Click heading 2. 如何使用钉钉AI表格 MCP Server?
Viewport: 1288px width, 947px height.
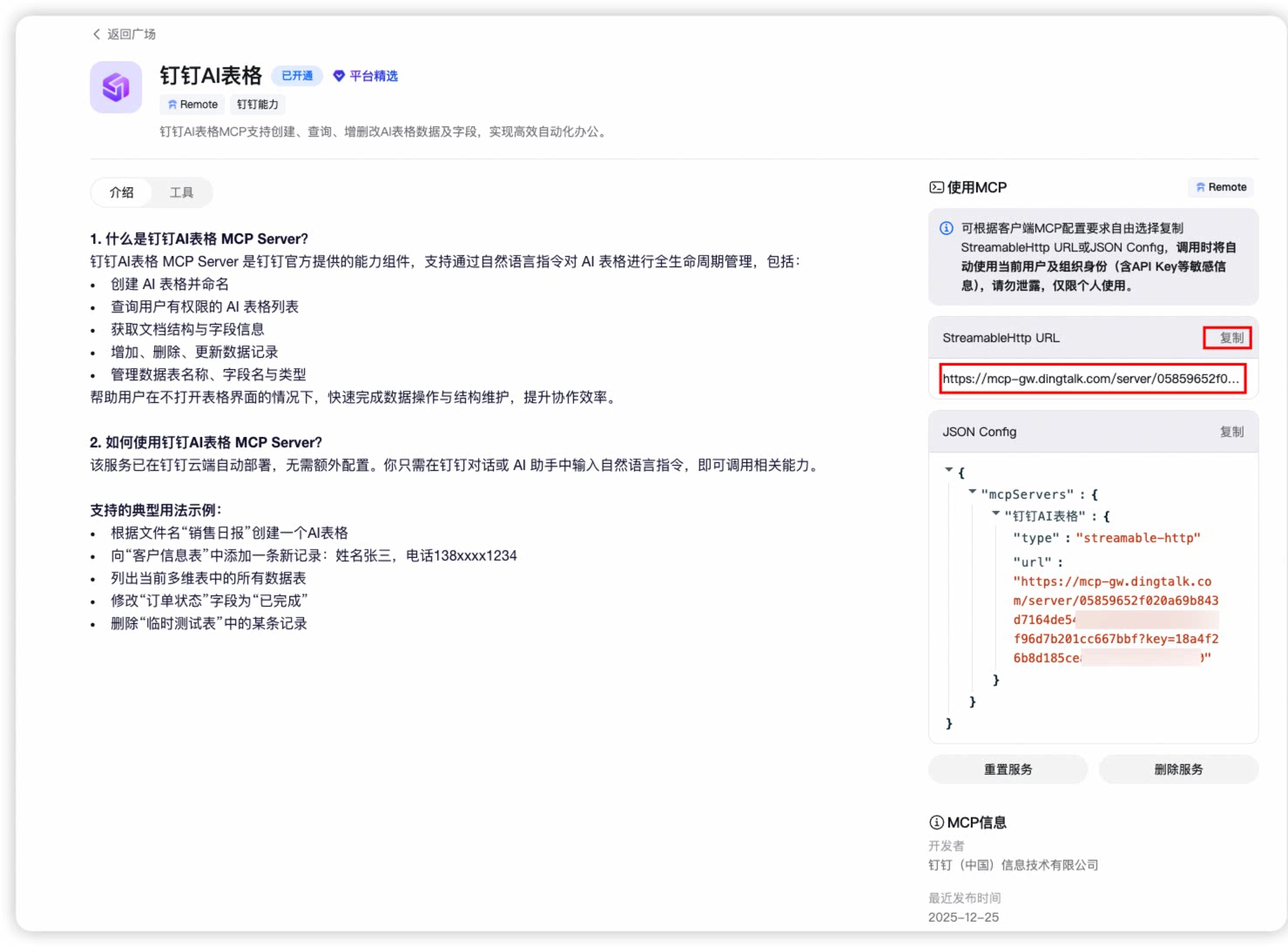pos(206,442)
